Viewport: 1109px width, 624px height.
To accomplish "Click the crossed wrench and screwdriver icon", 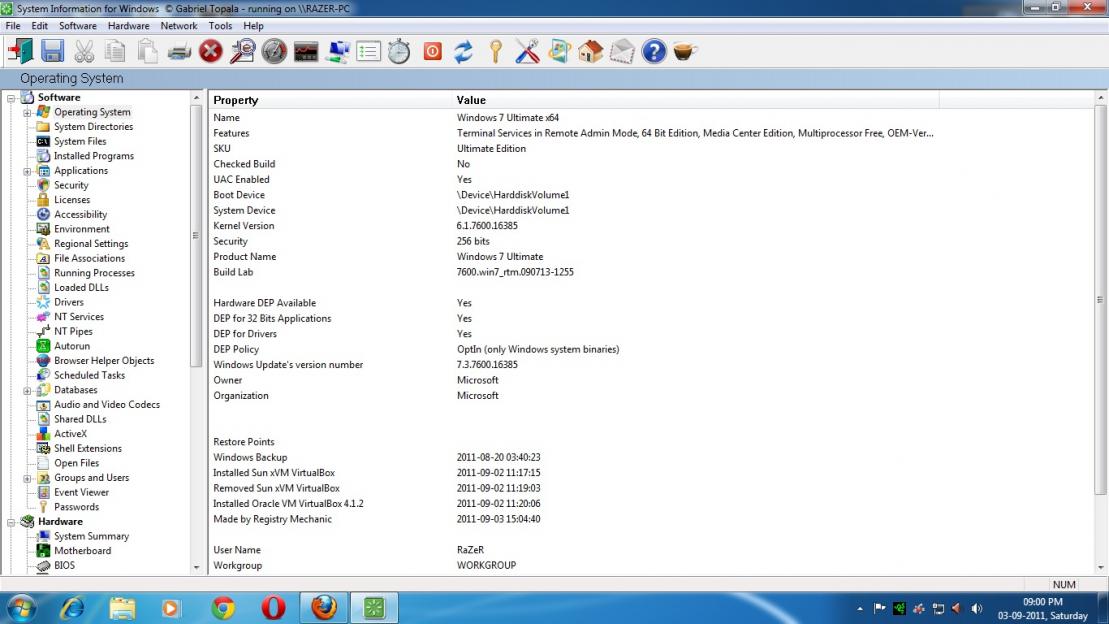I will [x=528, y=52].
